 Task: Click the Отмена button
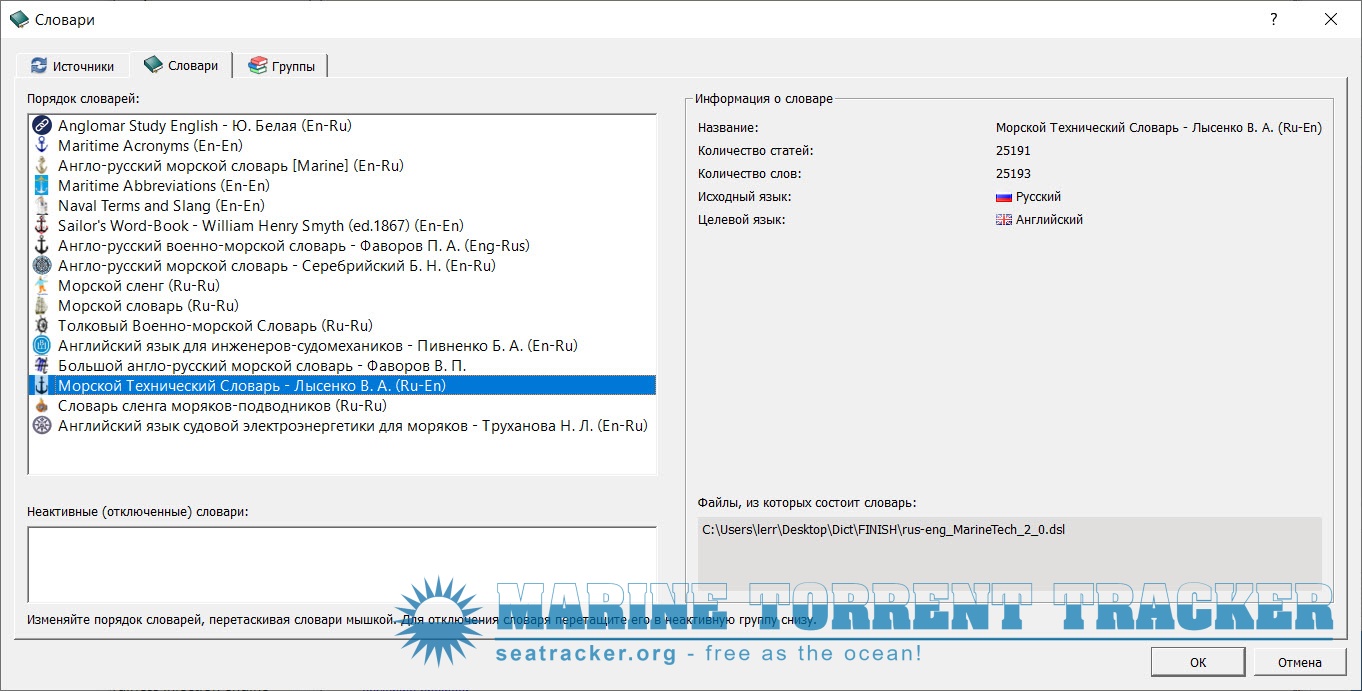pos(1300,662)
